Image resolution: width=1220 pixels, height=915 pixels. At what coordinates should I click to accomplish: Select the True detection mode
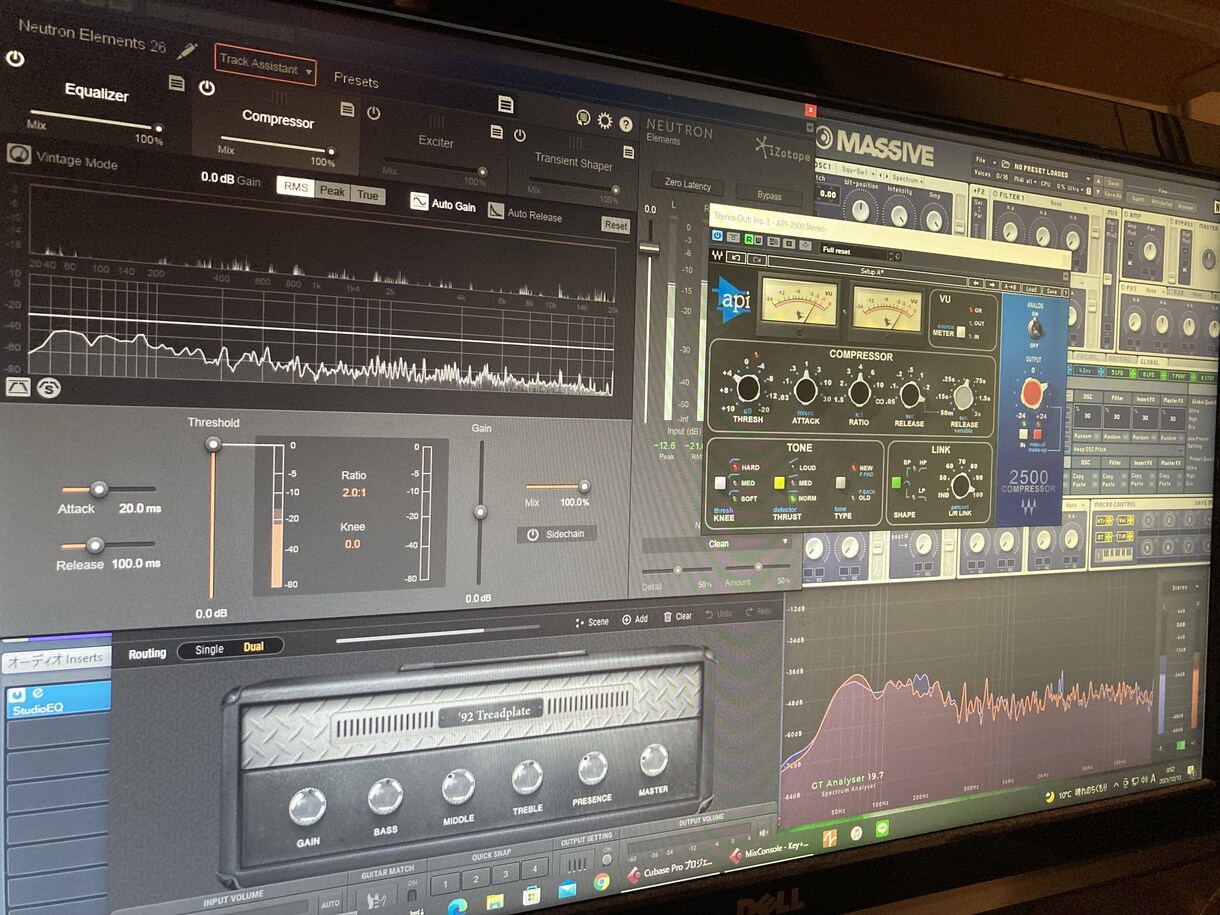368,195
